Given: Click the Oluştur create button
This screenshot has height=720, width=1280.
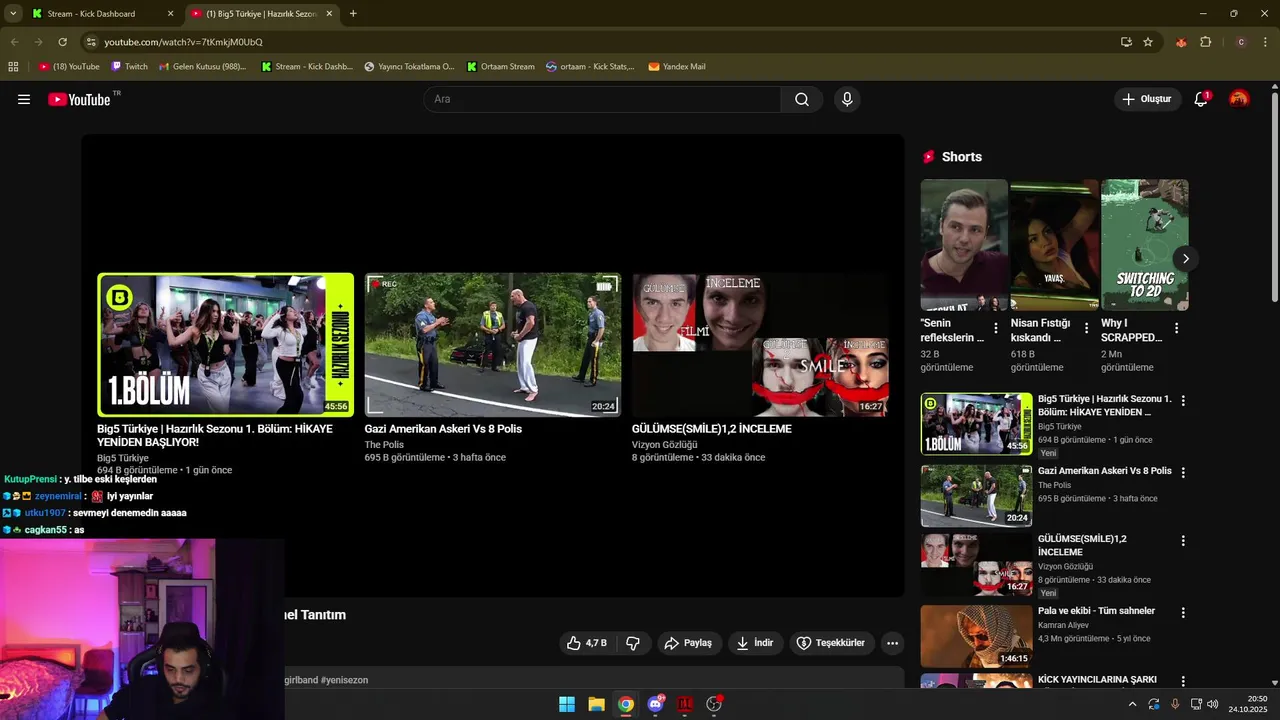Looking at the screenshot, I should click(1147, 99).
